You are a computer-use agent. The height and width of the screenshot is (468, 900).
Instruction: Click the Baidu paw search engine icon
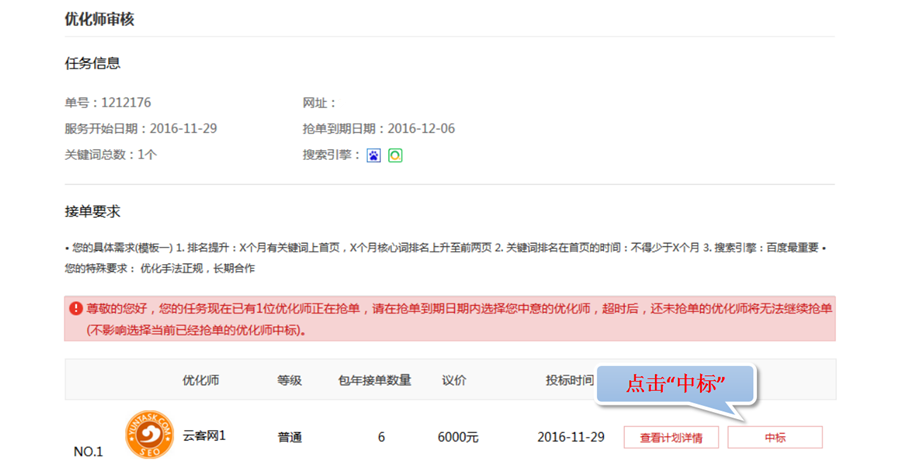pyautogui.click(x=373, y=156)
